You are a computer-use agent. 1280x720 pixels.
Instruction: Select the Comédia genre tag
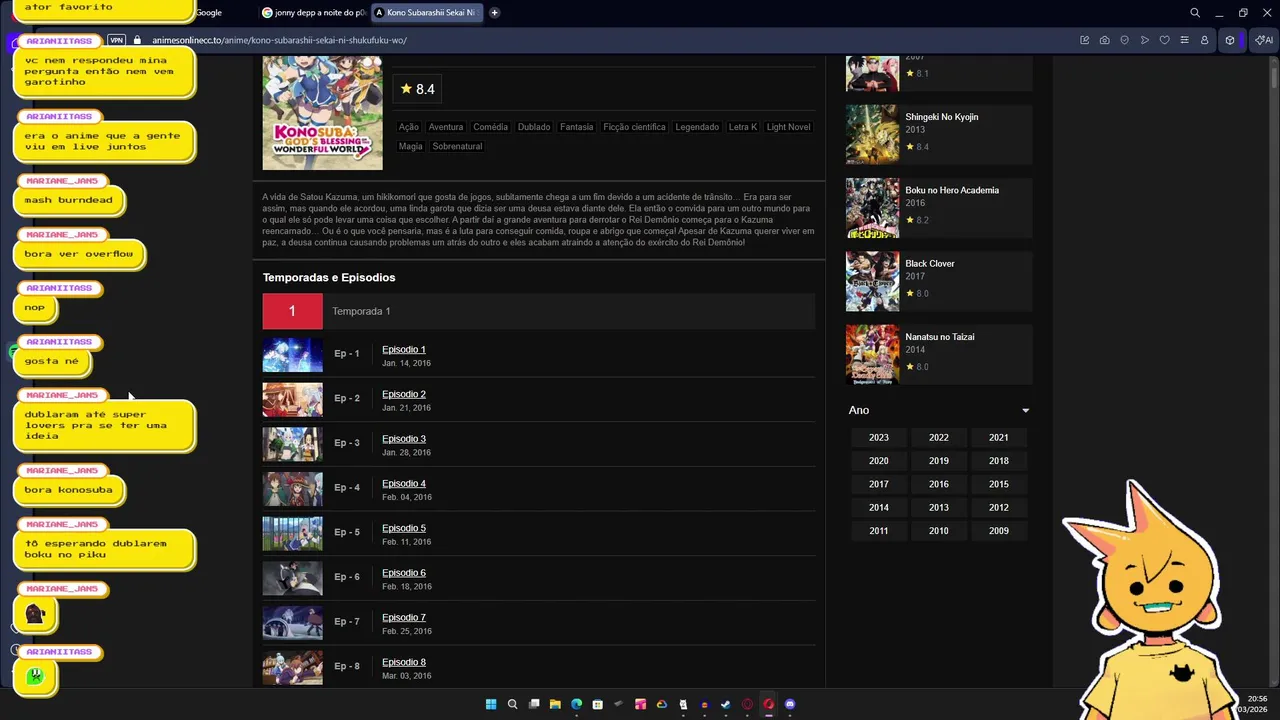point(490,127)
